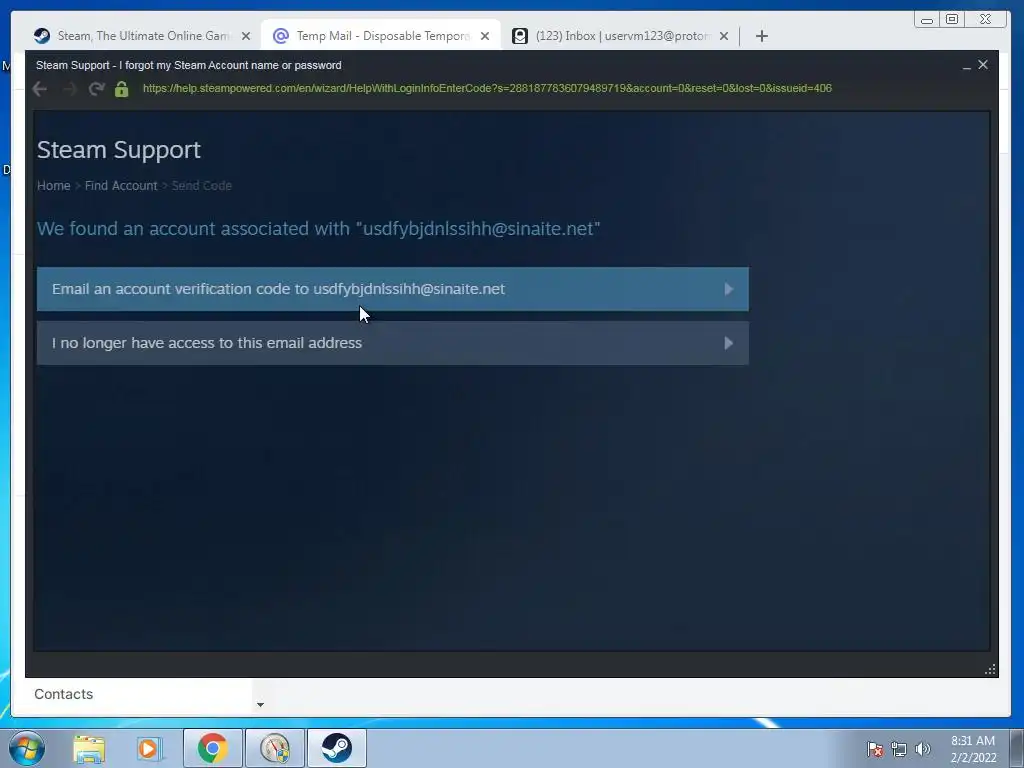
Task: Click arrow on no longer have access row
Action: pyautogui.click(x=729, y=343)
